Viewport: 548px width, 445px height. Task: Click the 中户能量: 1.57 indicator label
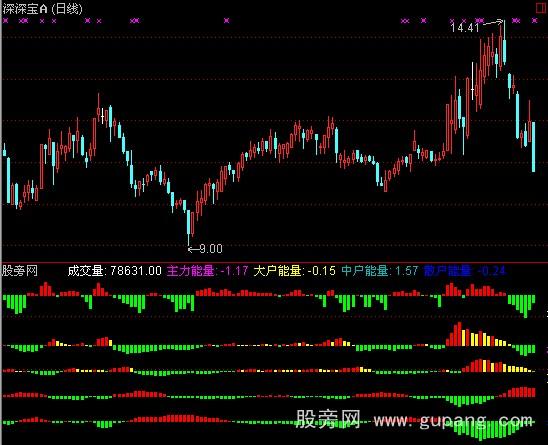380,271
